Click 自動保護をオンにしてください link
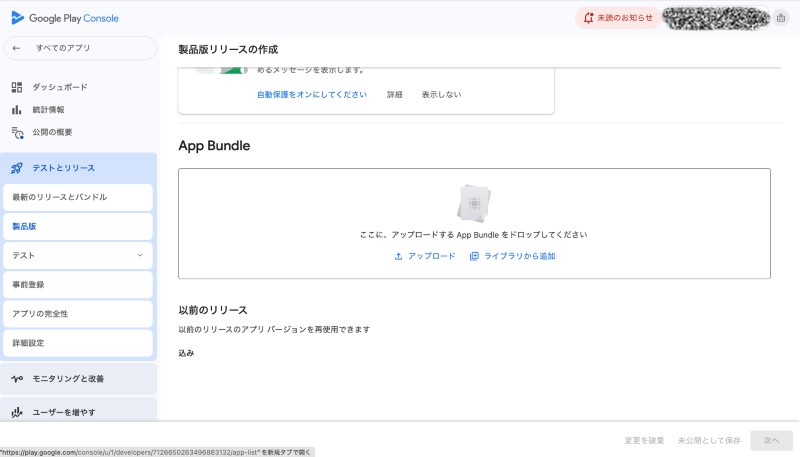 (x=312, y=94)
